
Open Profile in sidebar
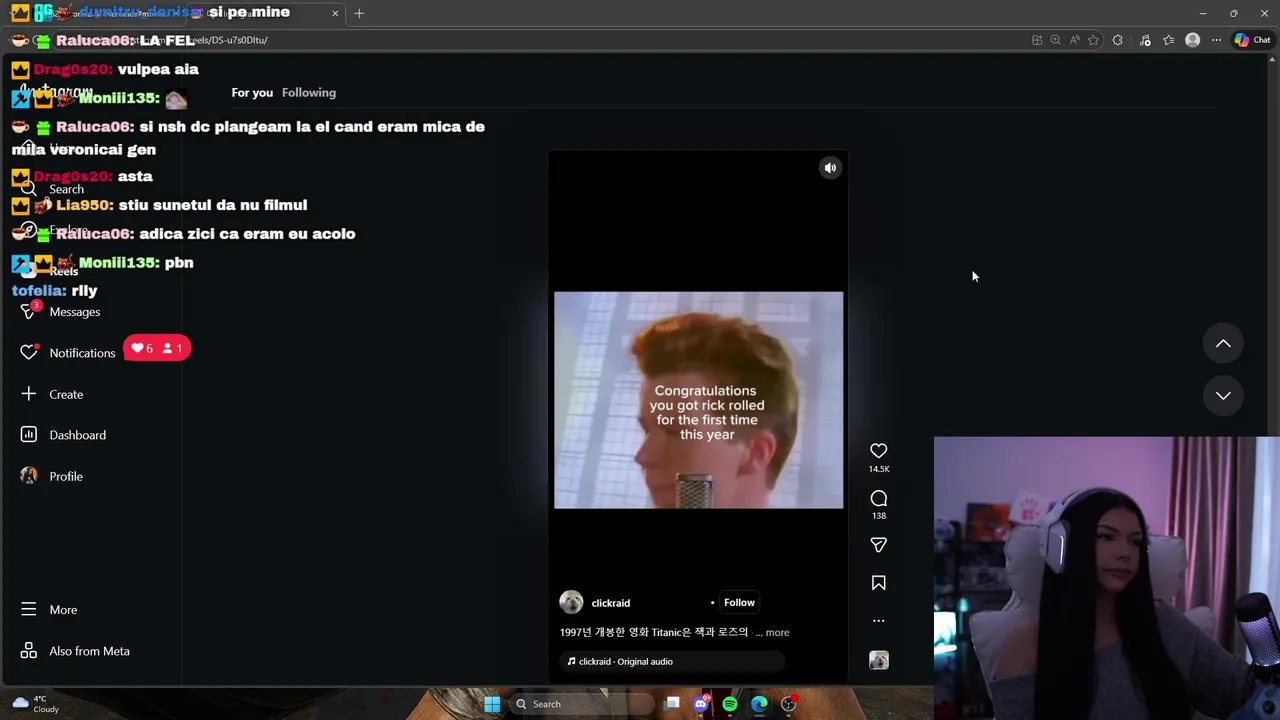(66, 476)
